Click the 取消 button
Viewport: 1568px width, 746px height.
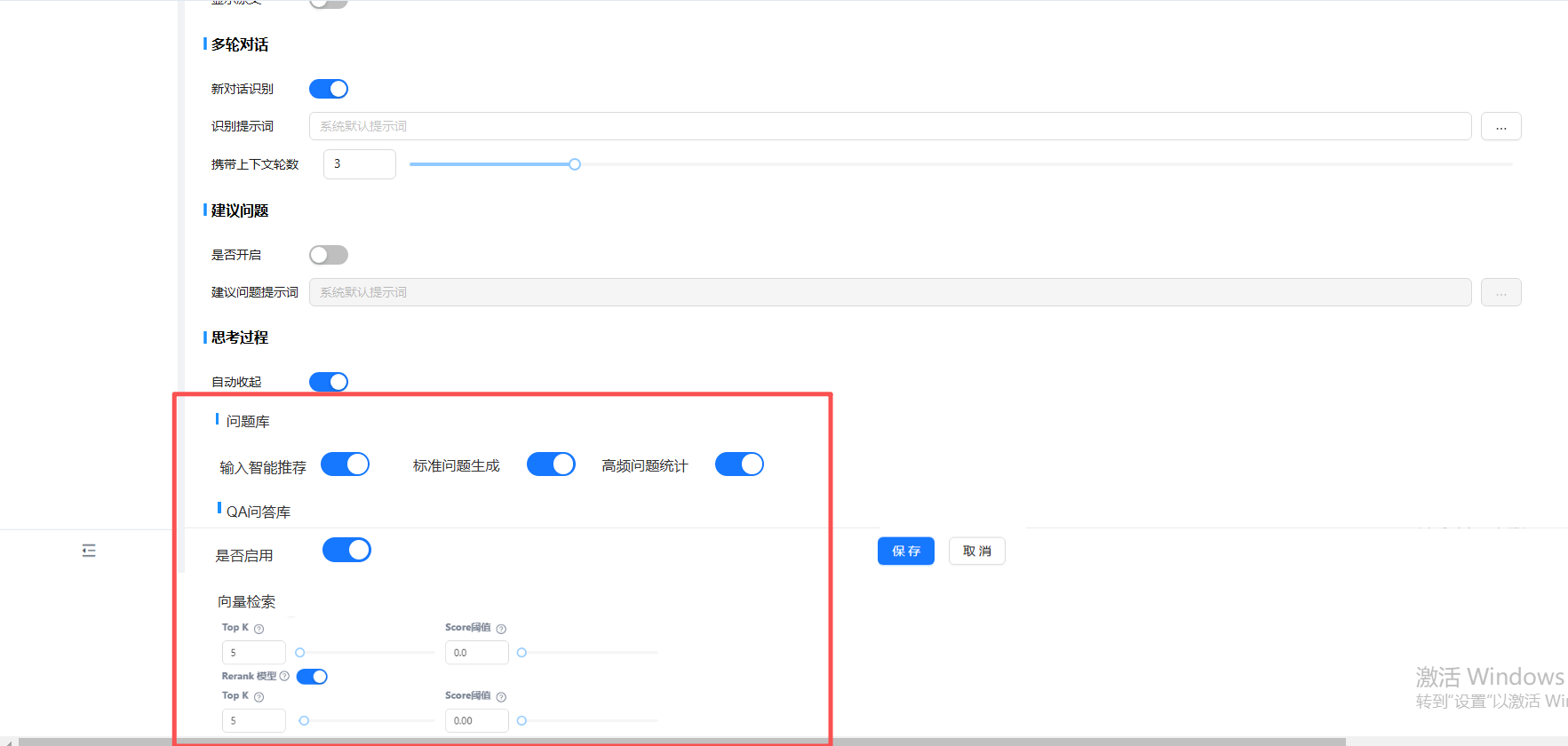(977, 551)
